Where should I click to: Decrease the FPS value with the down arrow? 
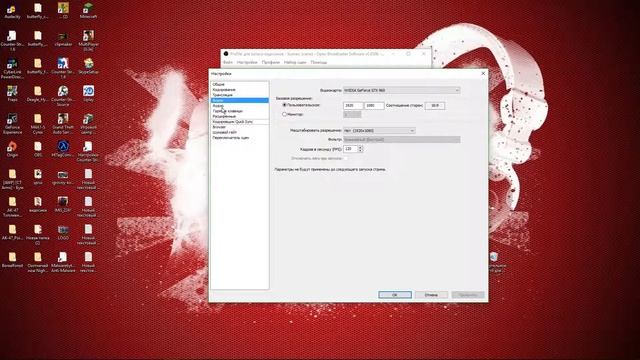pyautogui.click(x=360, y=151)
